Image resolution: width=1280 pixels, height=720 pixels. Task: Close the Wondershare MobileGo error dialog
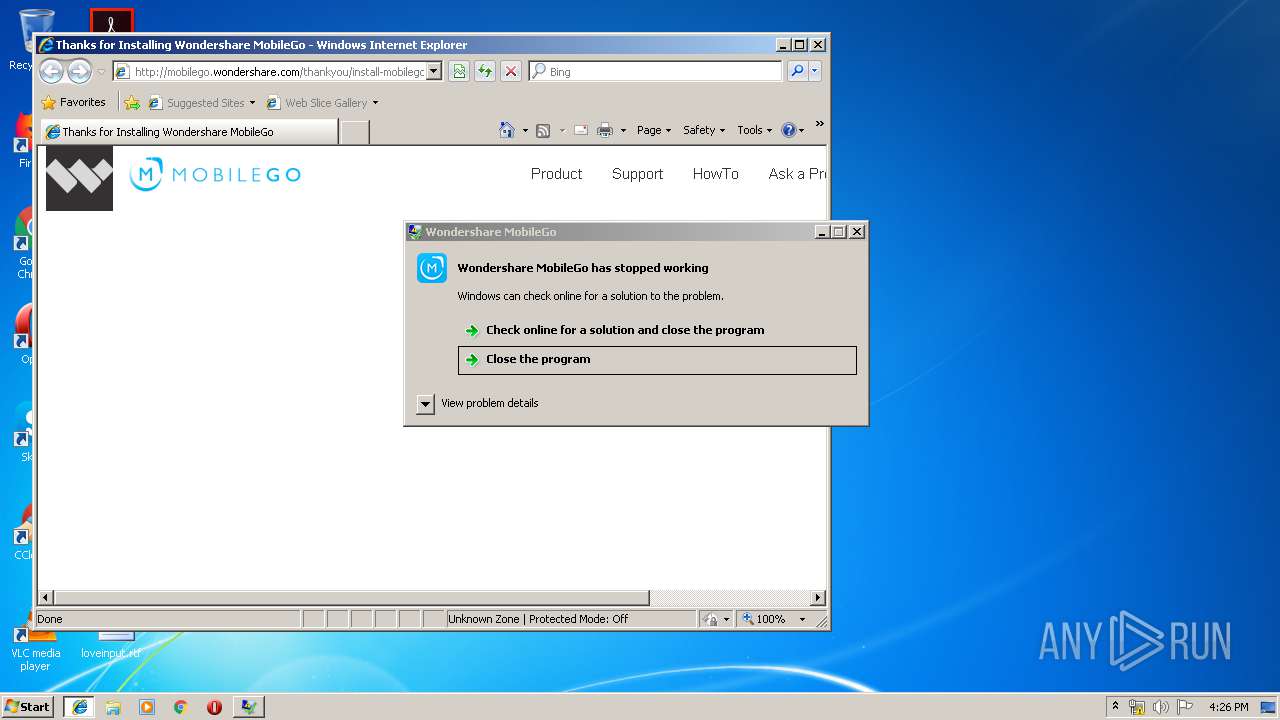click(857, 232)
